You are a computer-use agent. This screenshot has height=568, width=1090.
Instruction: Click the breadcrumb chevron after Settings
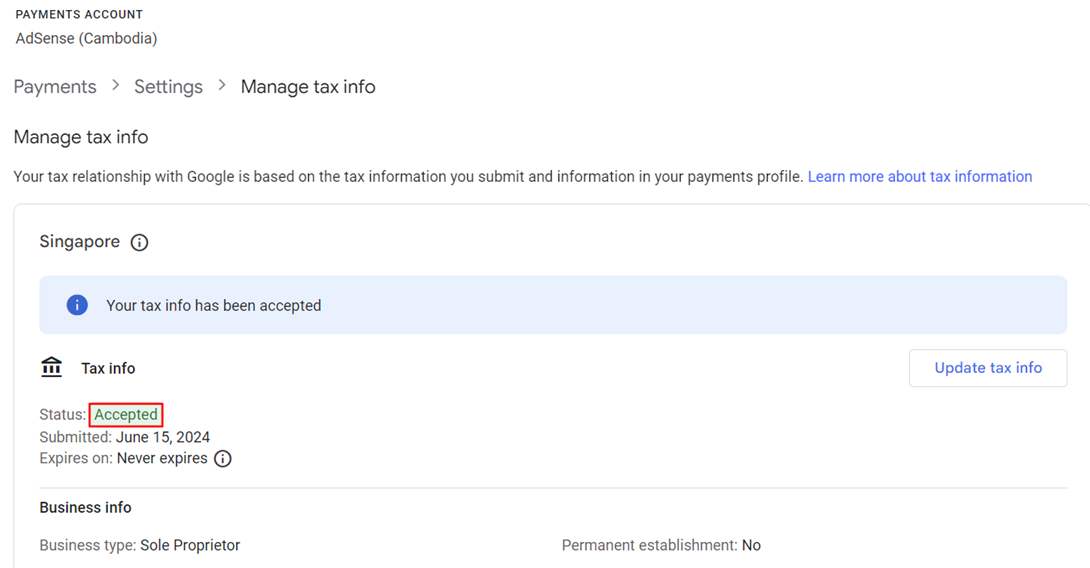pyautogui.click(x=222, y=86)
